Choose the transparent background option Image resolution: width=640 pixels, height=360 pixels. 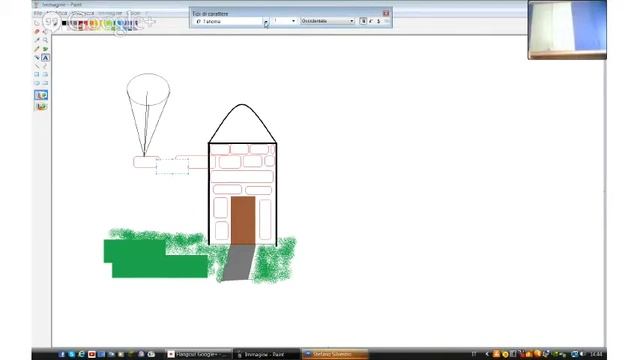(x=41, y=107)
